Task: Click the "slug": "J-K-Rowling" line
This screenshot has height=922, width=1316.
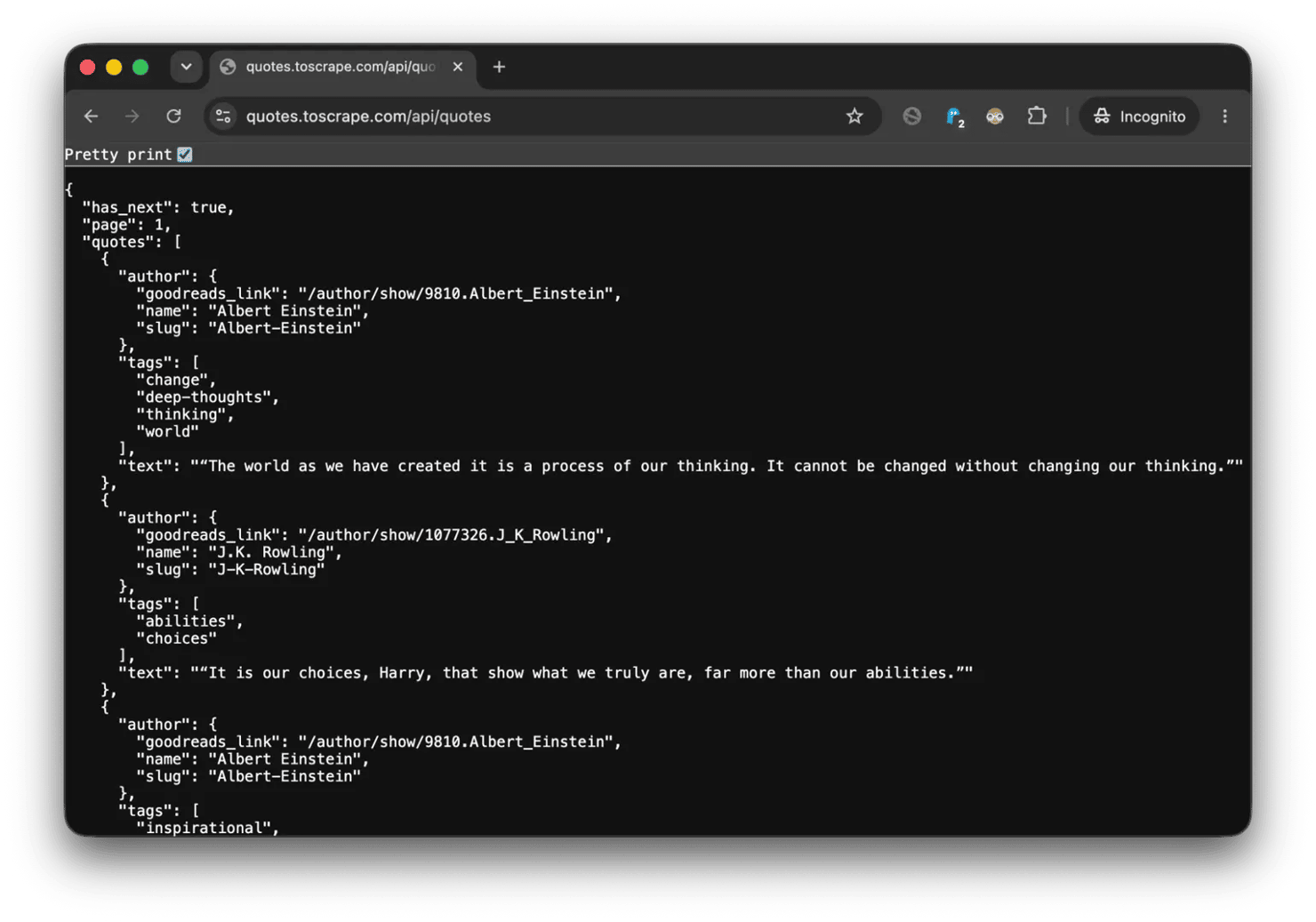Action: (230, 569)
